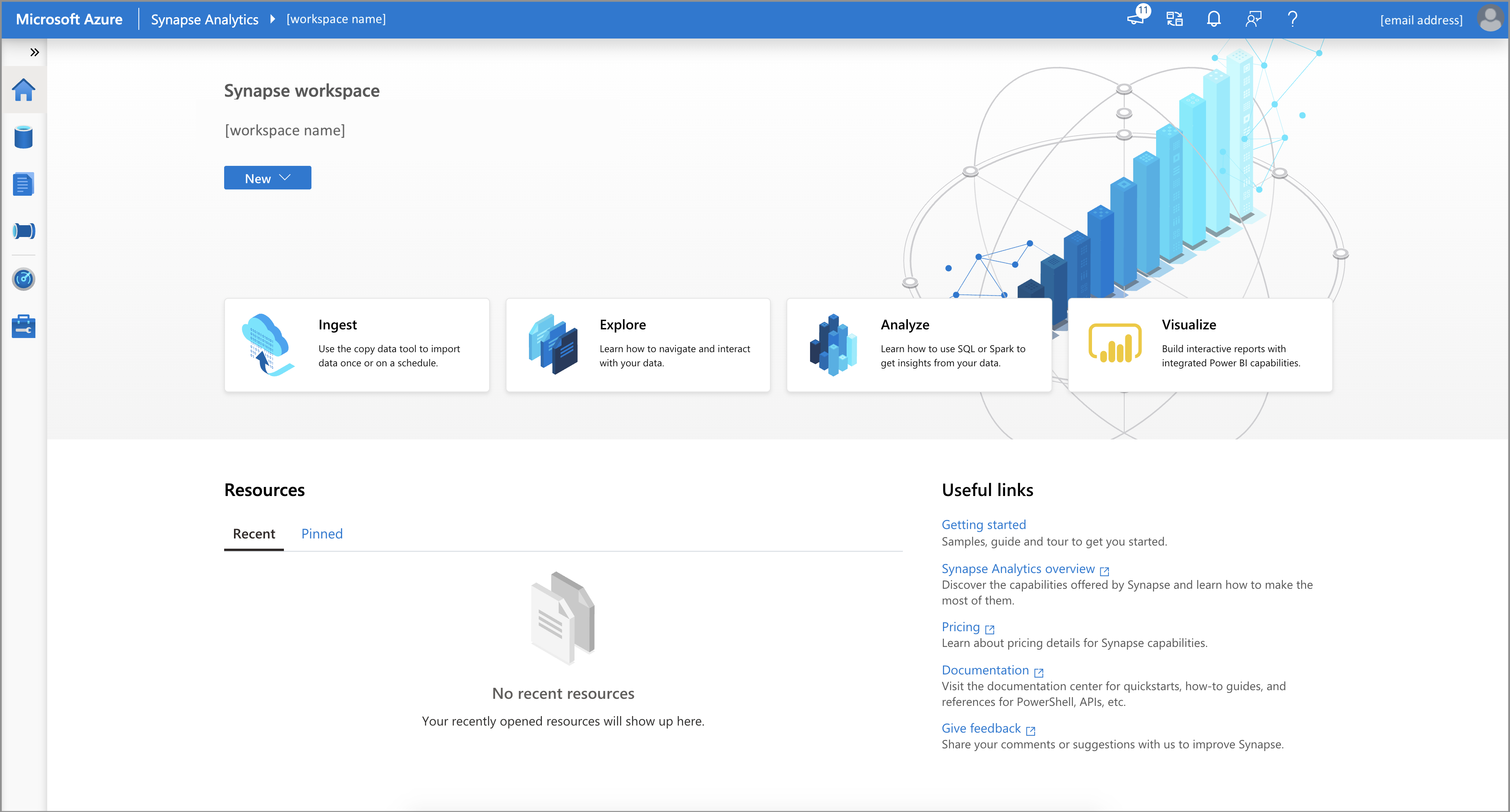Click the notebook/script icon in sidebar

[25, 183]
